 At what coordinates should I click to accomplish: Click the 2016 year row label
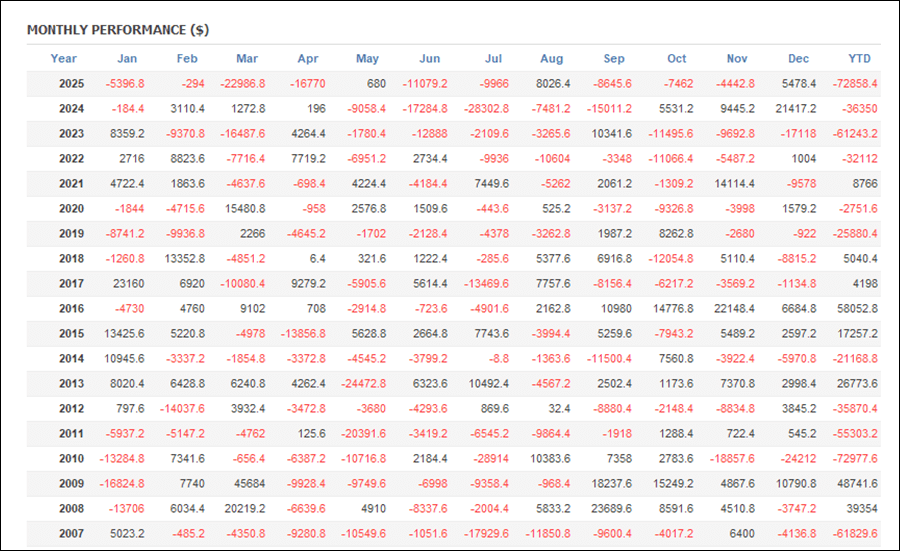tap(70, 309)
